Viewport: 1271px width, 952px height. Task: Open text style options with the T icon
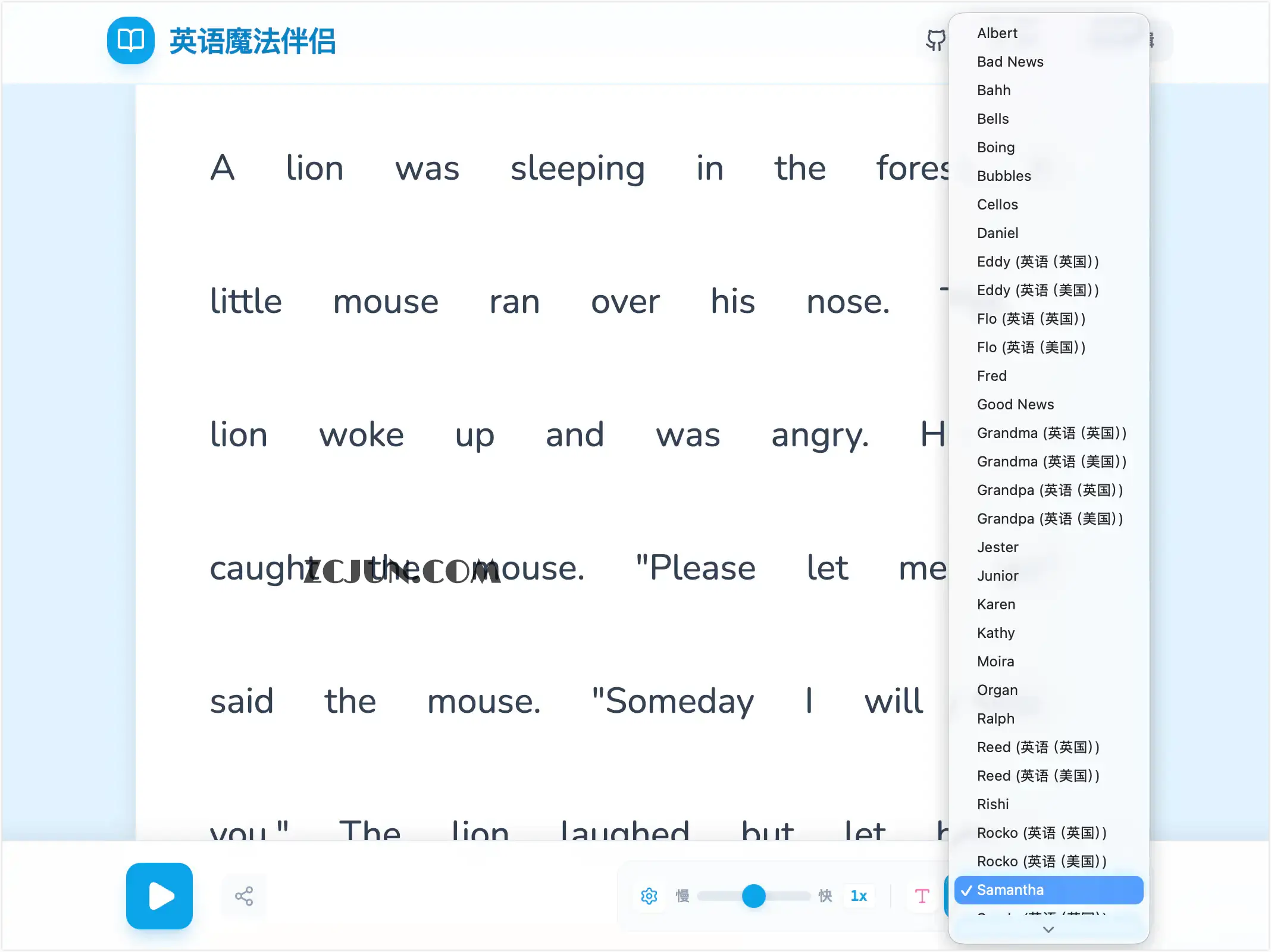tap(921, 896)
